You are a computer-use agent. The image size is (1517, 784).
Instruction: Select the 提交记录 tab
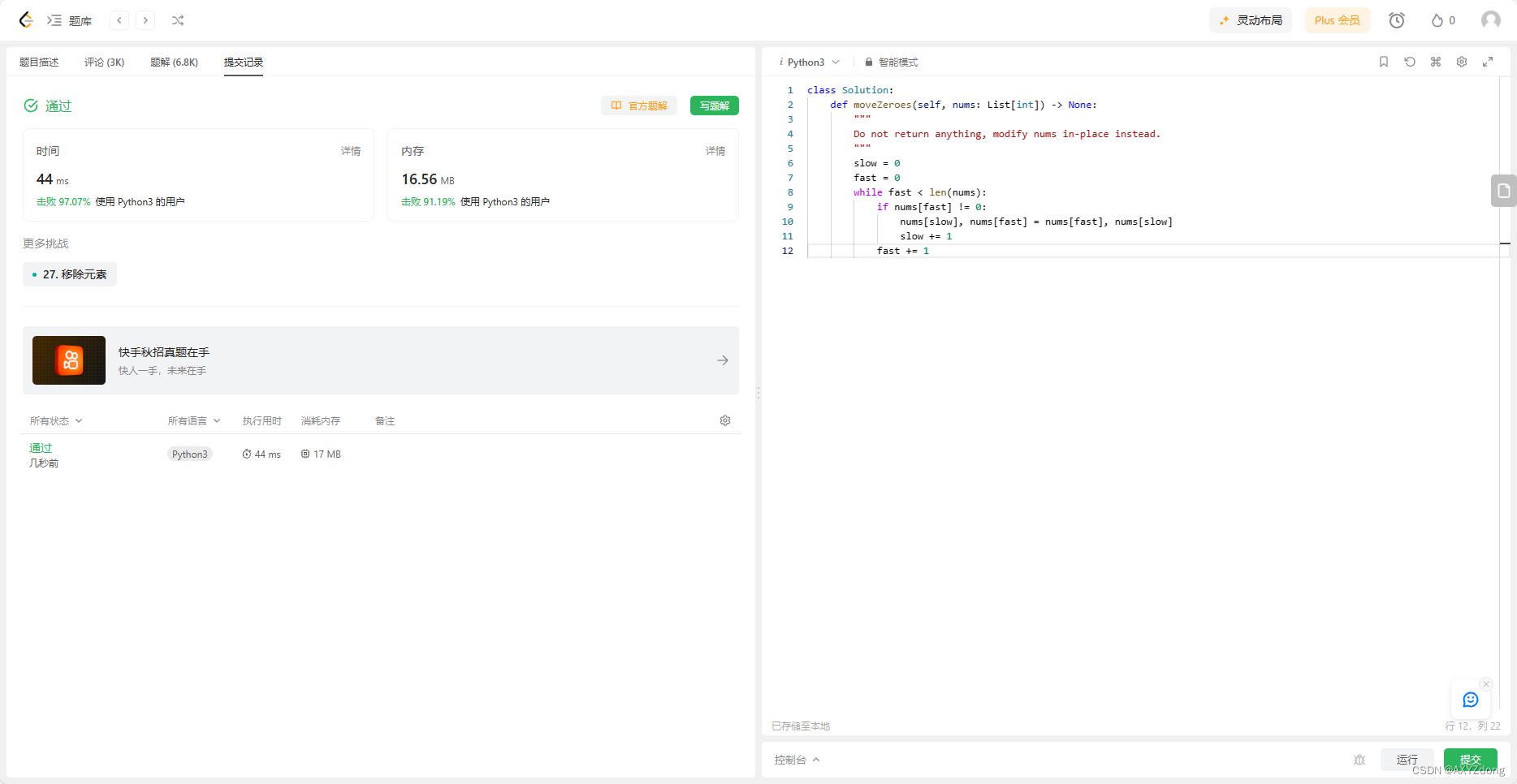coord(244,62)
